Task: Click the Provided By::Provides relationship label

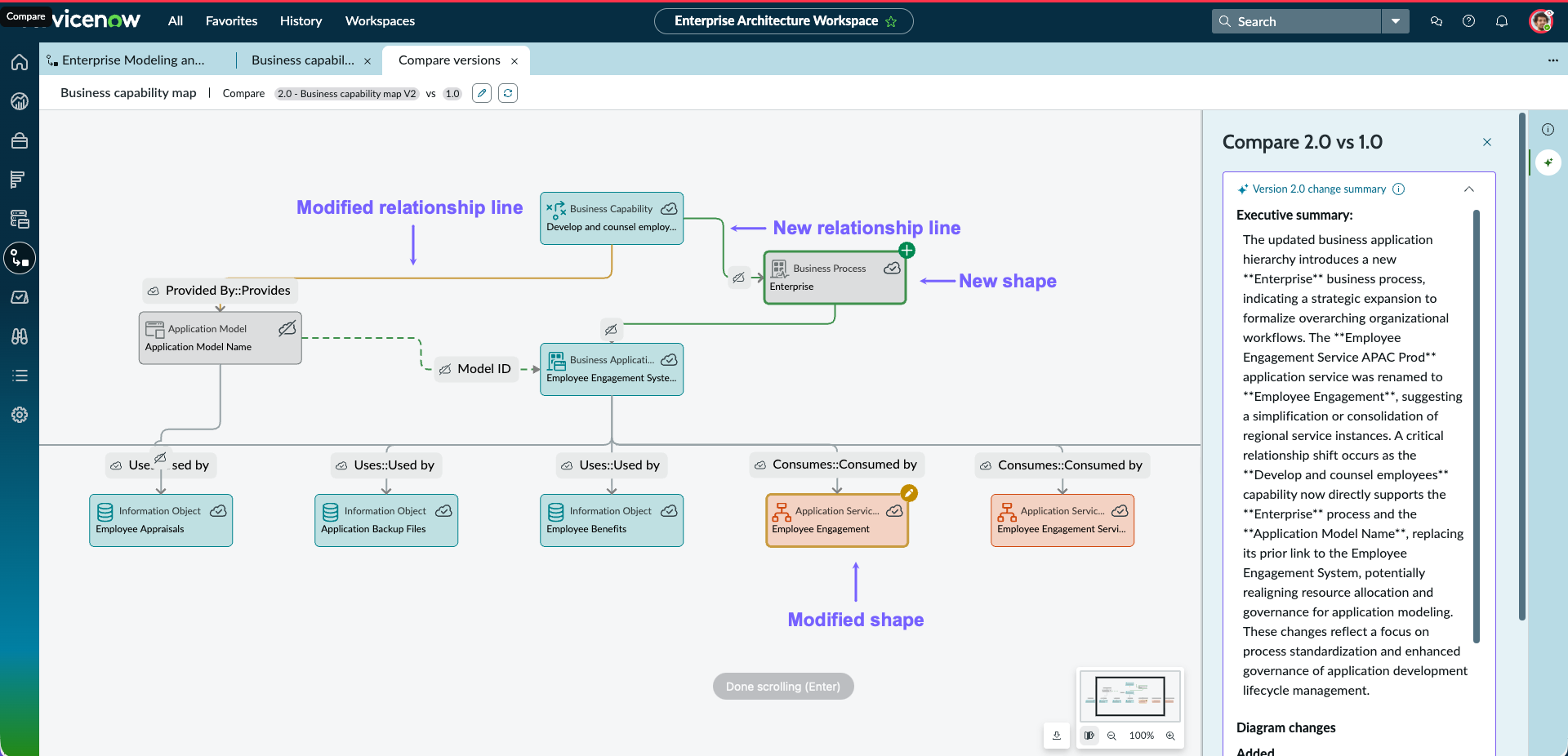Action: [219, 291]
